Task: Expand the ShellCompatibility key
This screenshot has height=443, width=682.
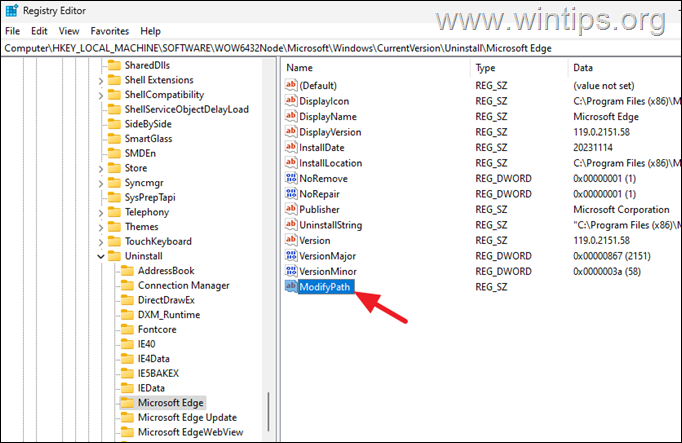Action: pyautogui.click(x=100, y=95)
